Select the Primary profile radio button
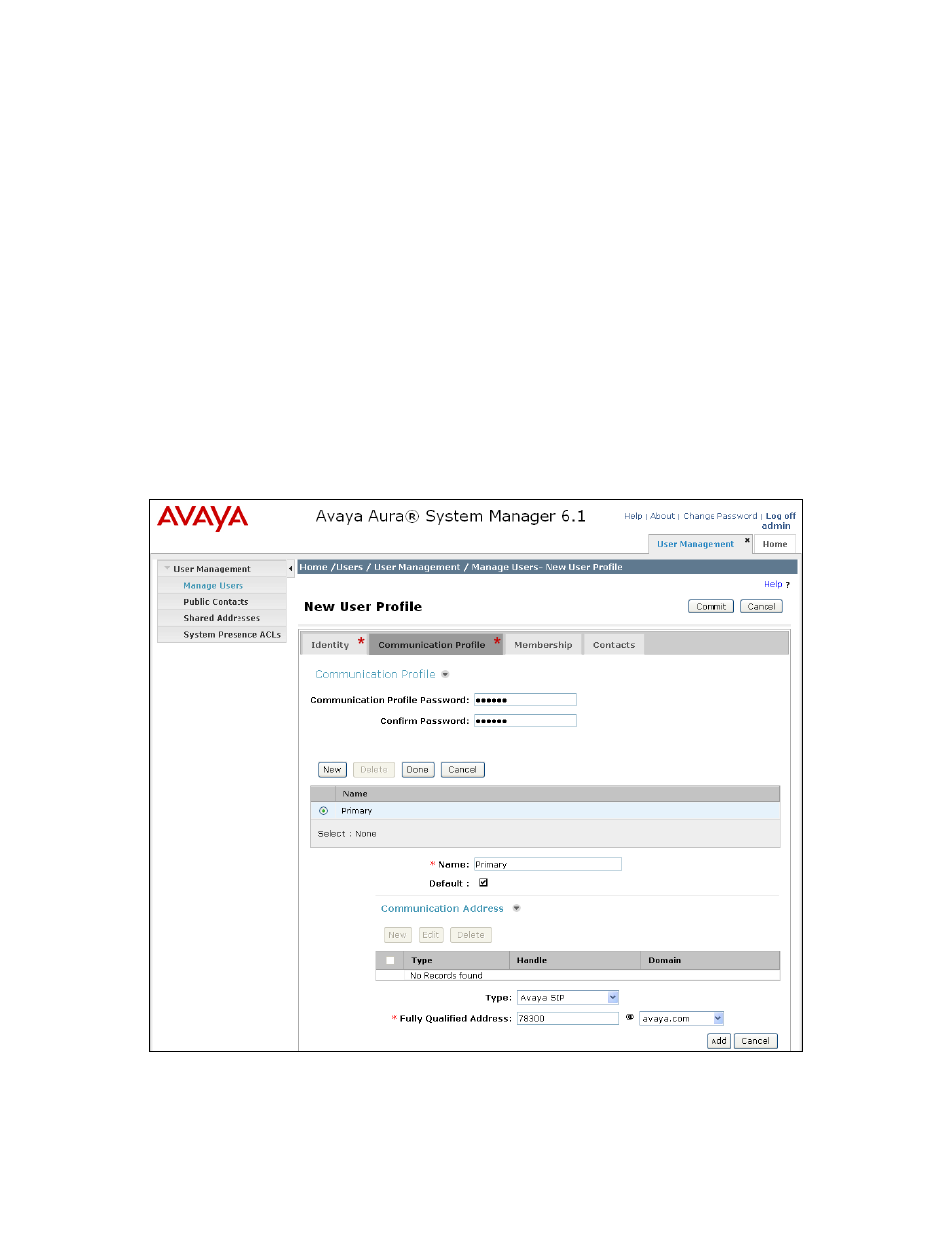 click(x=323, y=811)
